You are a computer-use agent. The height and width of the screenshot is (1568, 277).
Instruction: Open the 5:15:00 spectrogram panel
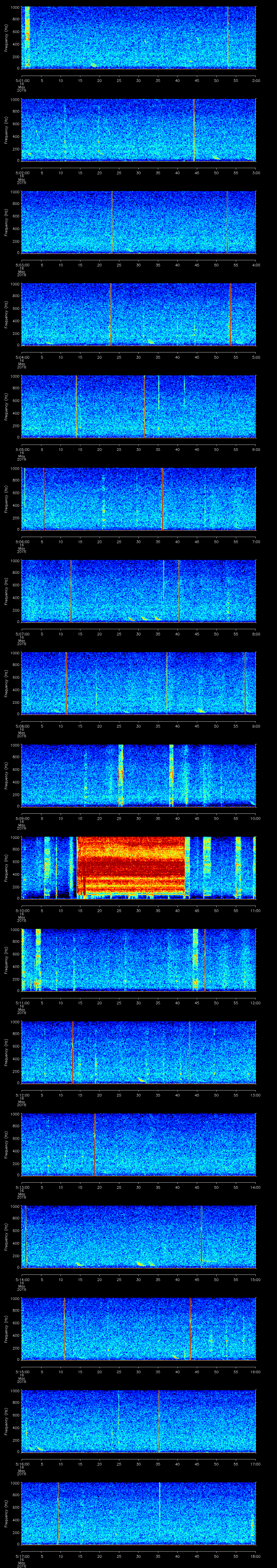(x=139, y=1328)
